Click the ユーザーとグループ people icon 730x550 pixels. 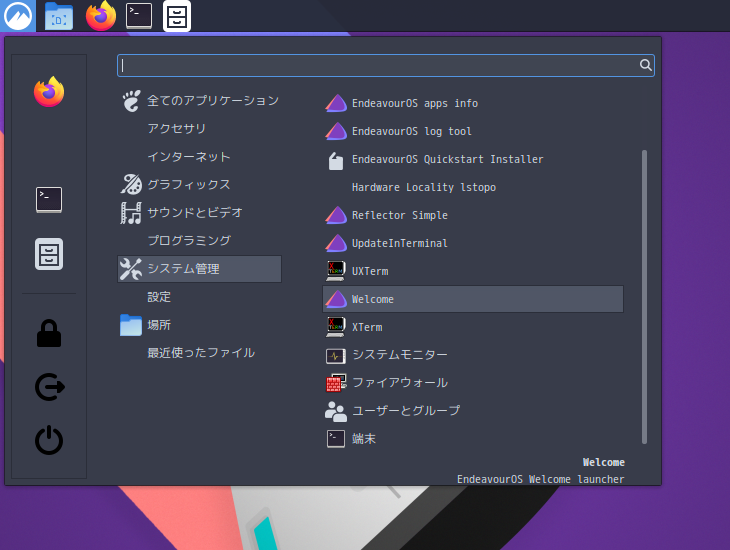click(336, 411)
